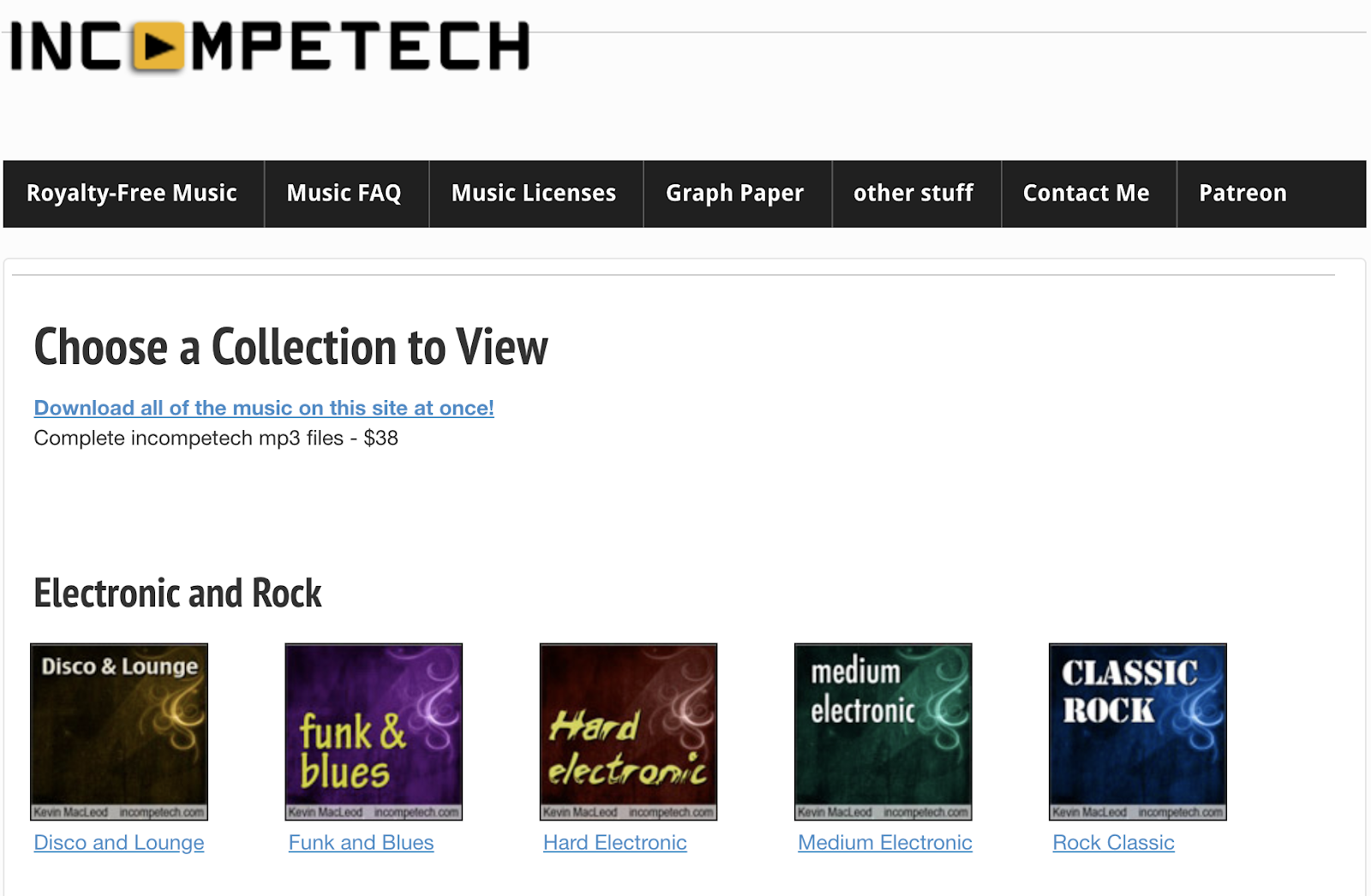Open the funk & blues album cover

pos(374,732)
